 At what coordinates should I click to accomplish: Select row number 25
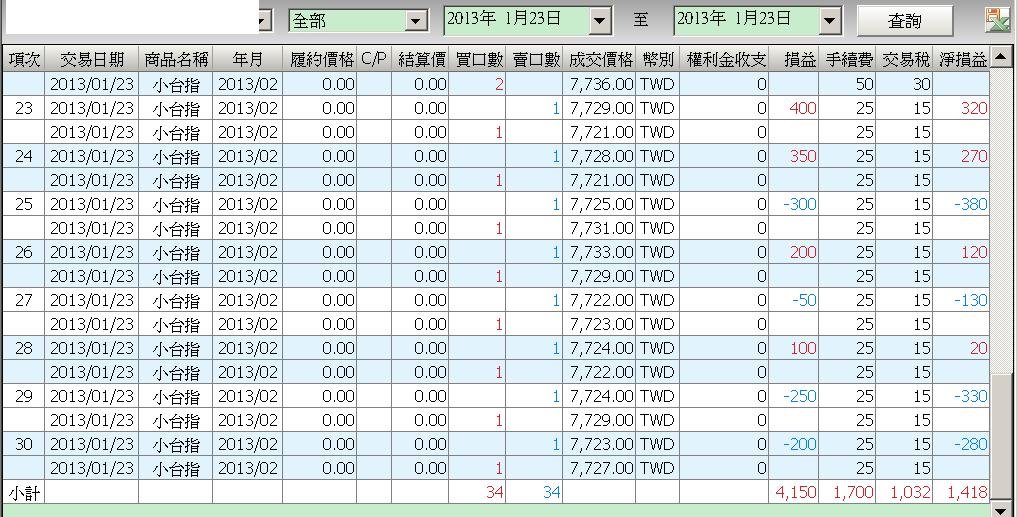[x=24, y=204]
